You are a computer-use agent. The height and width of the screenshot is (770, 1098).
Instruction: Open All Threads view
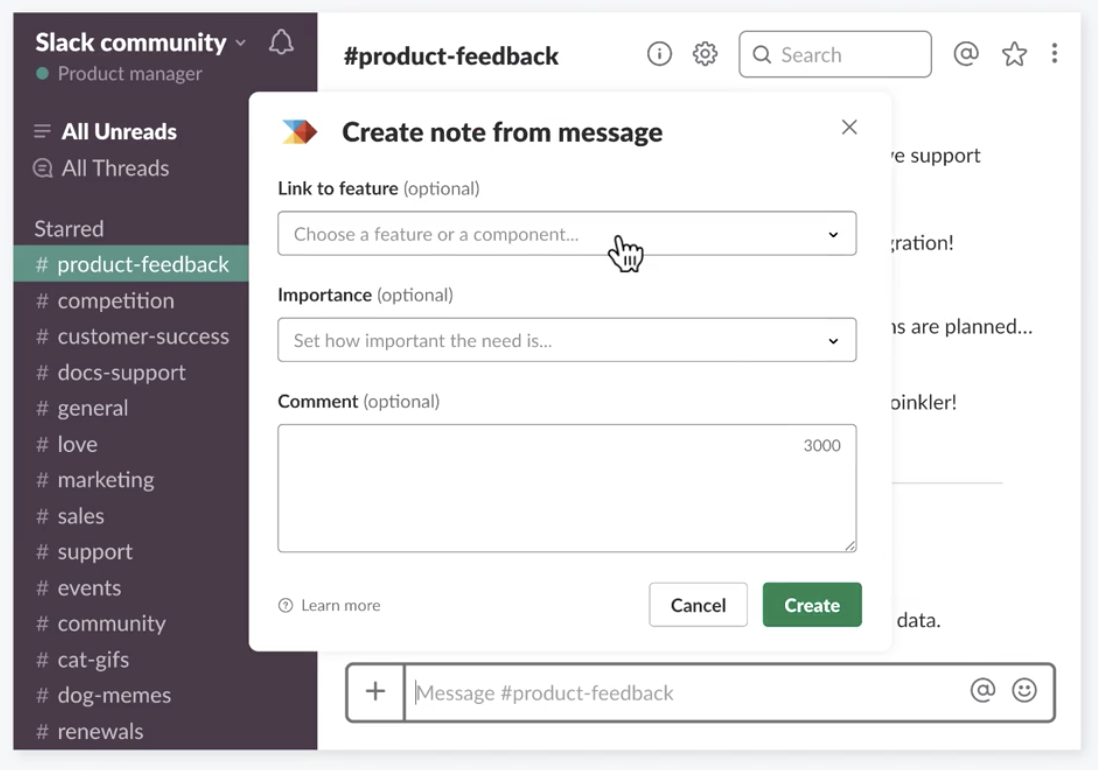point(114,168)
